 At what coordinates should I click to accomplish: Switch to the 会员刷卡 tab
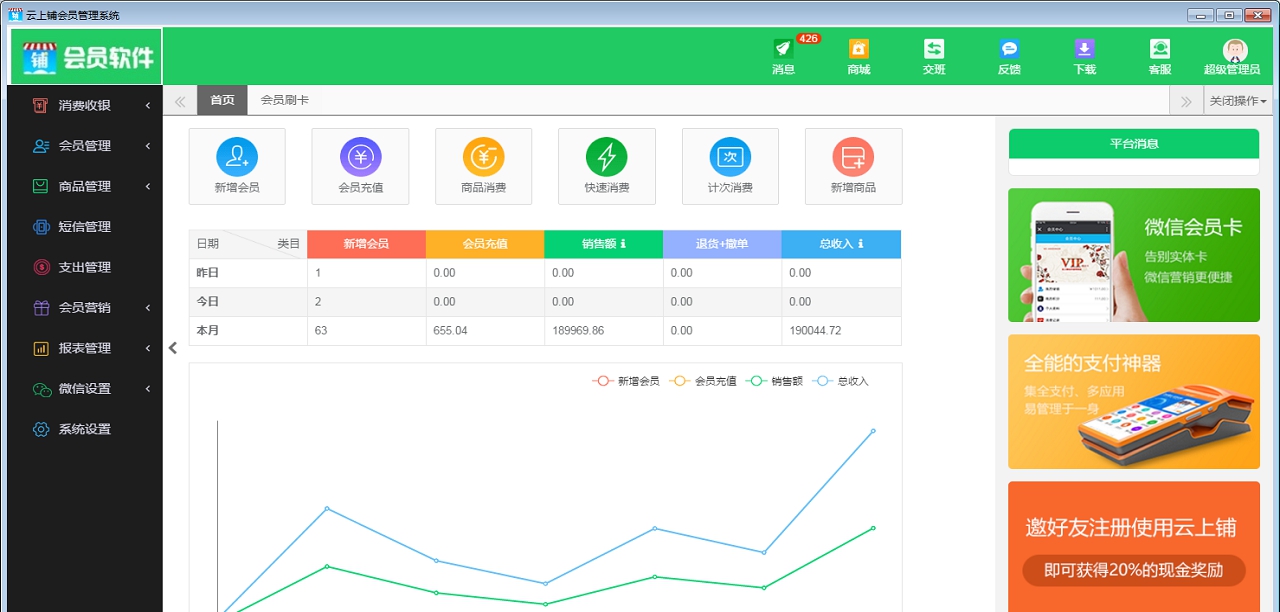pos(283,100)
